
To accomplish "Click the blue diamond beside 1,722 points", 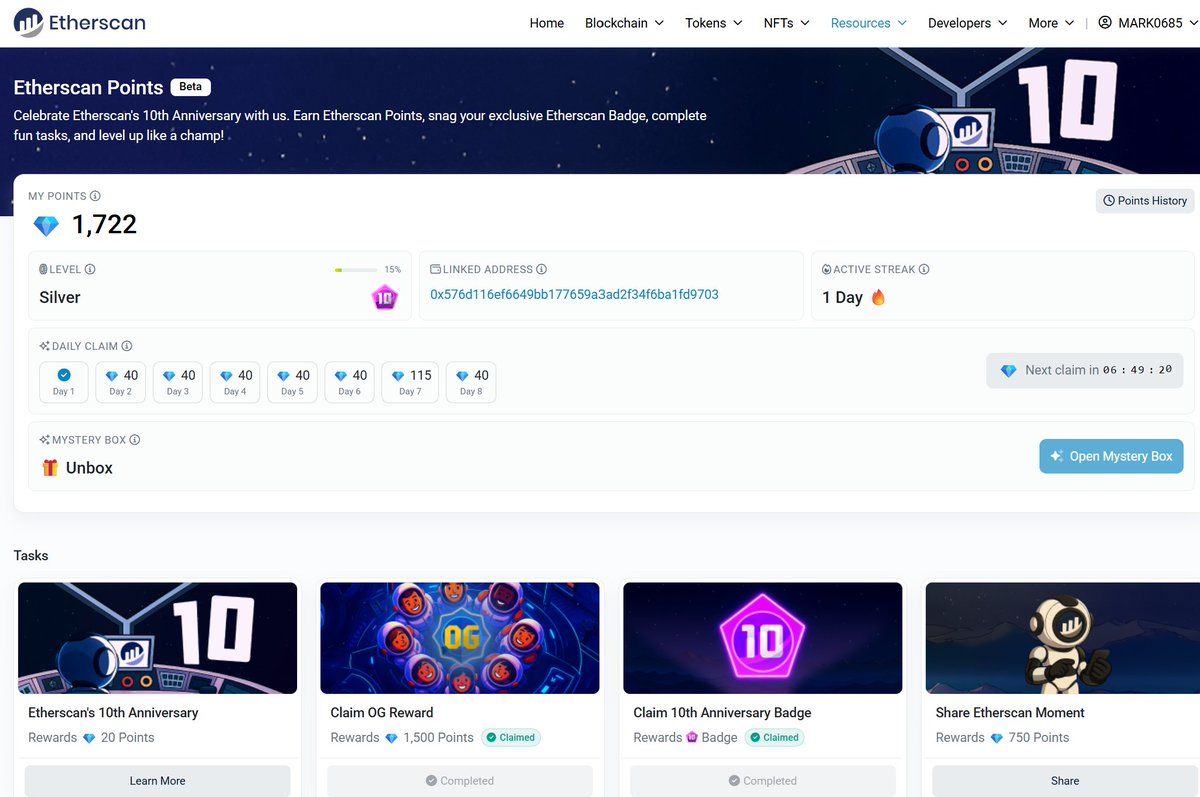I will [x=46, y=226].
